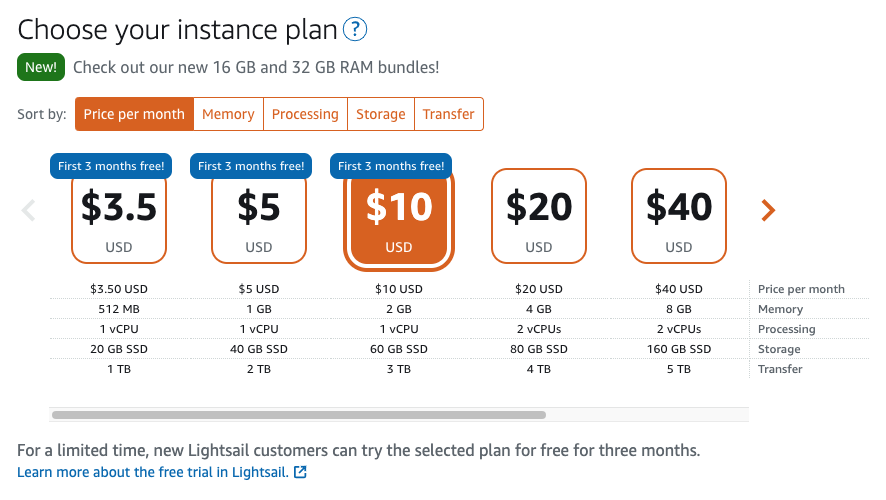Screen dimensions: 886x500
Task: Pick the $20 USD instance plan
Action: tap(539, 216)
